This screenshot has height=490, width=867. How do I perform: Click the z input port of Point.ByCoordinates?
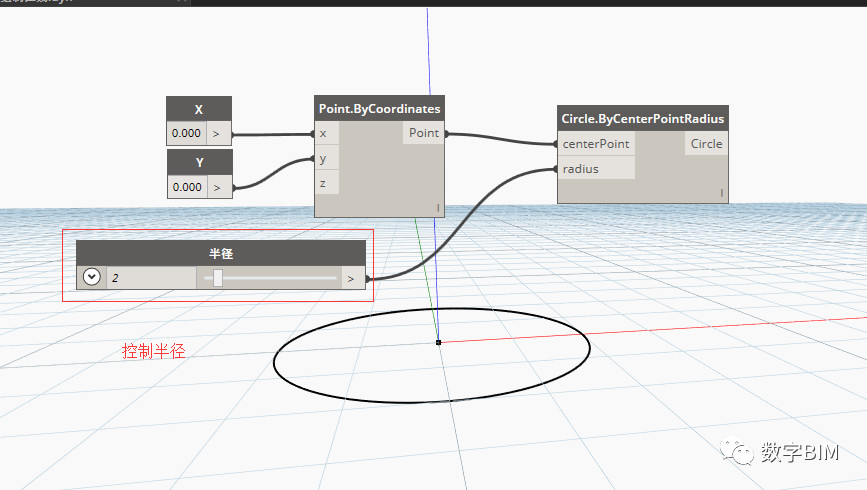[327, 183]
